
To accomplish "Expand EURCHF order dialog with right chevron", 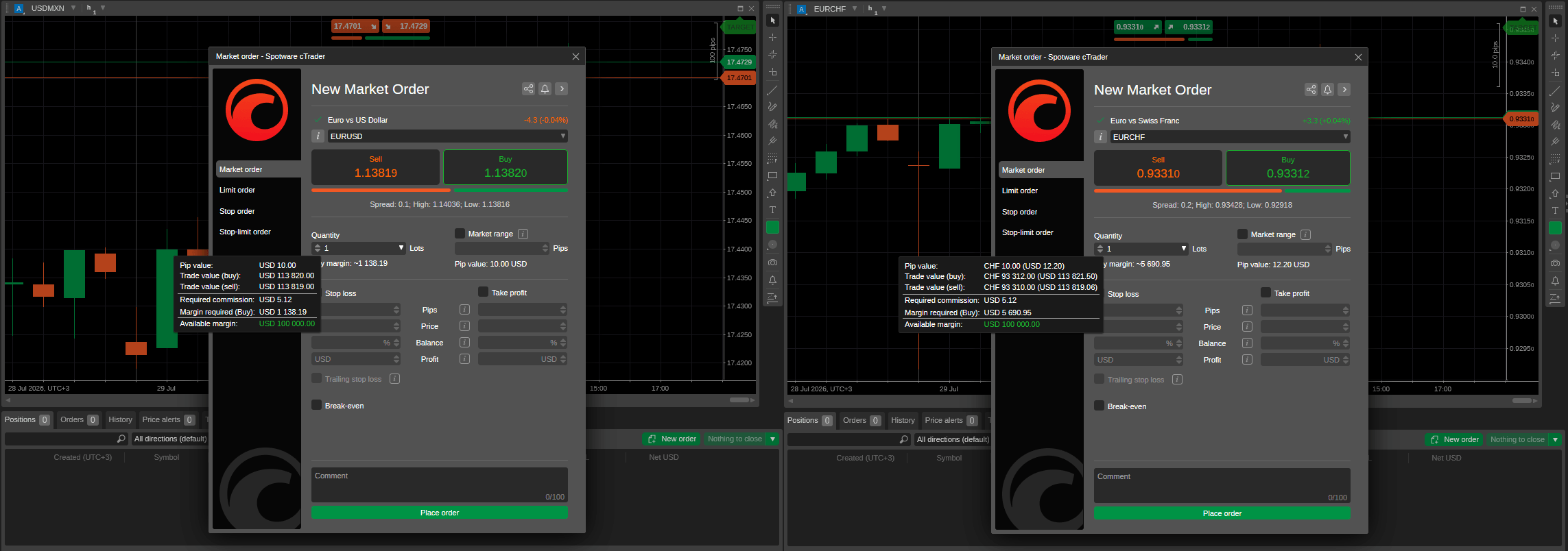I will (x=1344, y=89).
